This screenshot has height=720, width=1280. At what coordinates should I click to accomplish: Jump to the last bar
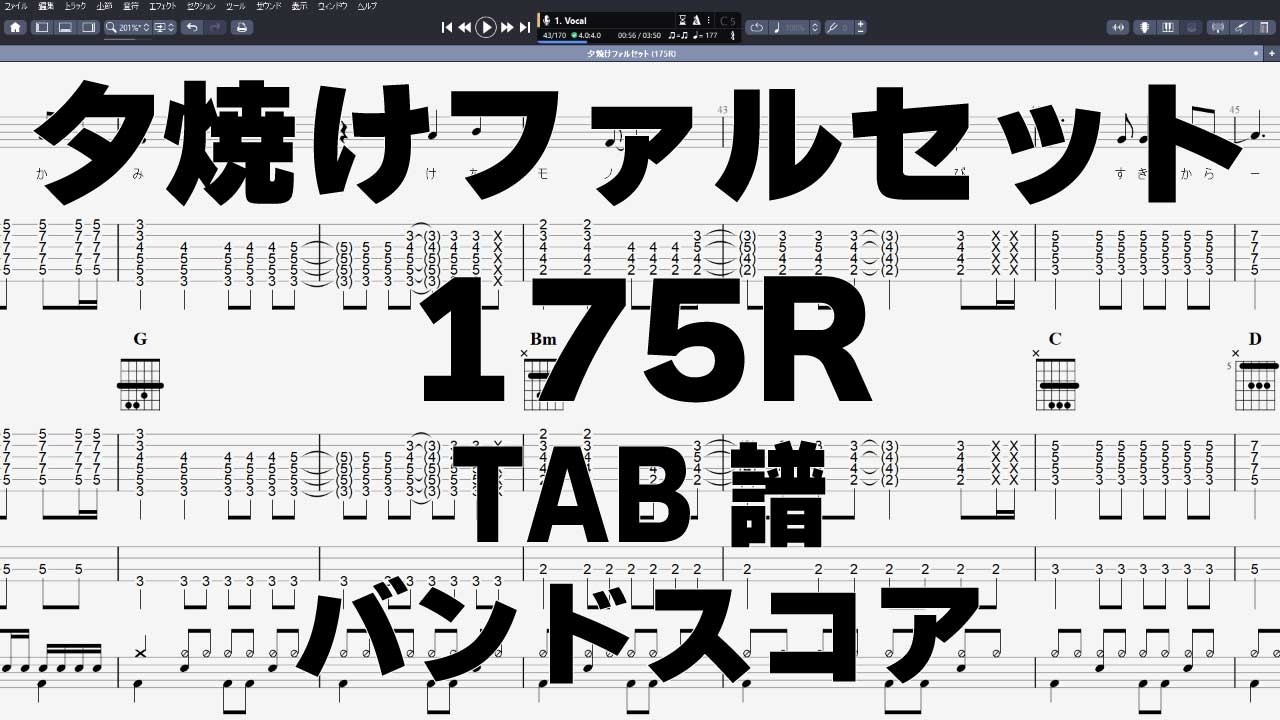524,27
